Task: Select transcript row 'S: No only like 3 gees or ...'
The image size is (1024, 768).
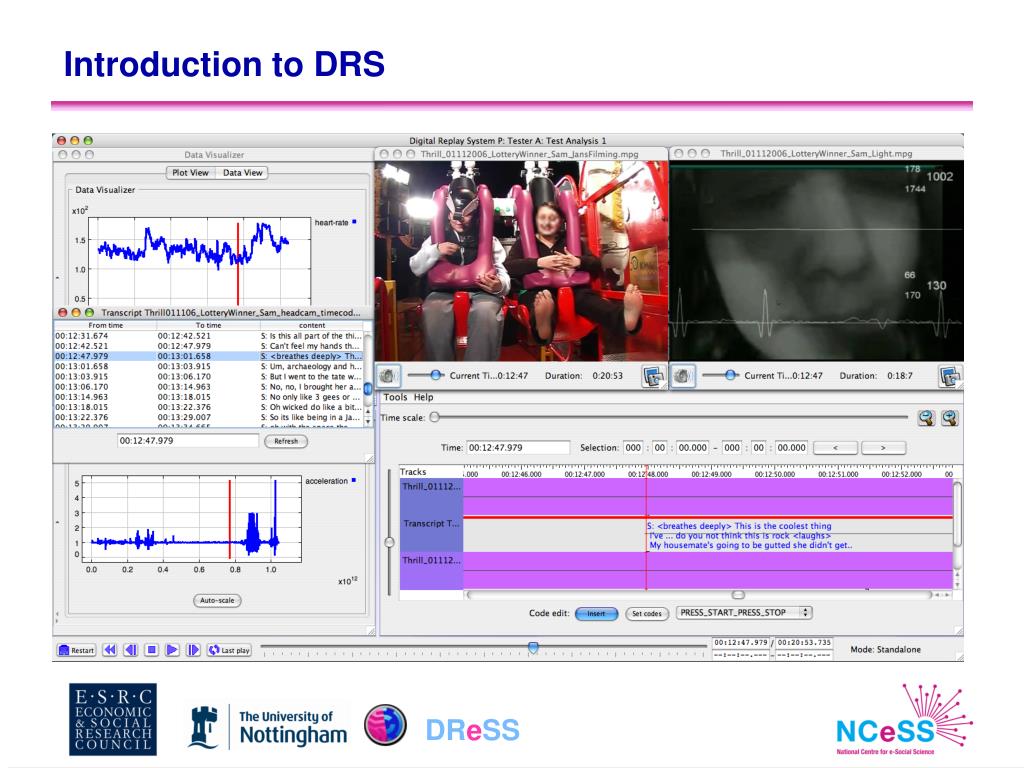Action: (209, 397)
